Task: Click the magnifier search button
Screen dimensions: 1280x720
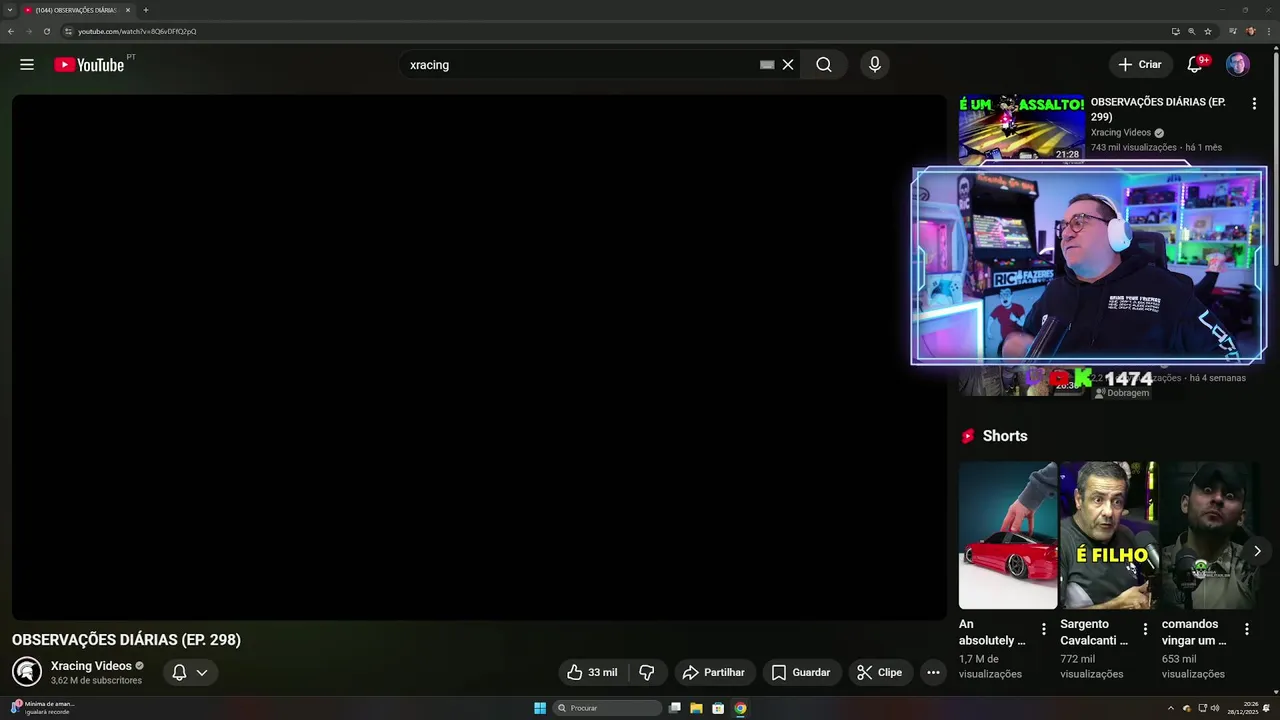Action: pyautogui.click(x=824, y=65)
